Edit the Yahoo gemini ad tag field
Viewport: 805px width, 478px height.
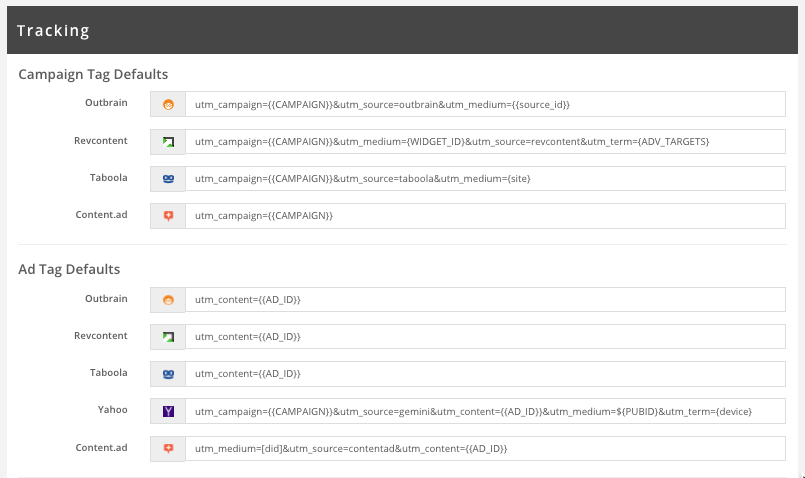tap(485, 411)
